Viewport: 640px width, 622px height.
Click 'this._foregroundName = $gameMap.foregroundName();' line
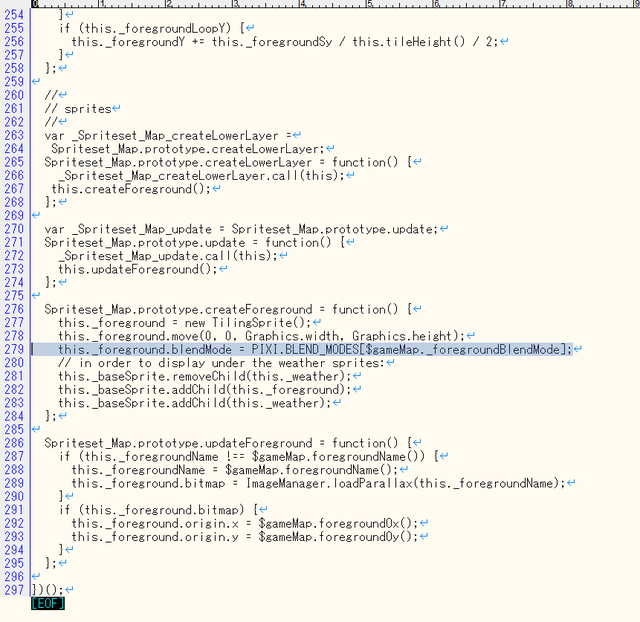[x=235, y=470]
